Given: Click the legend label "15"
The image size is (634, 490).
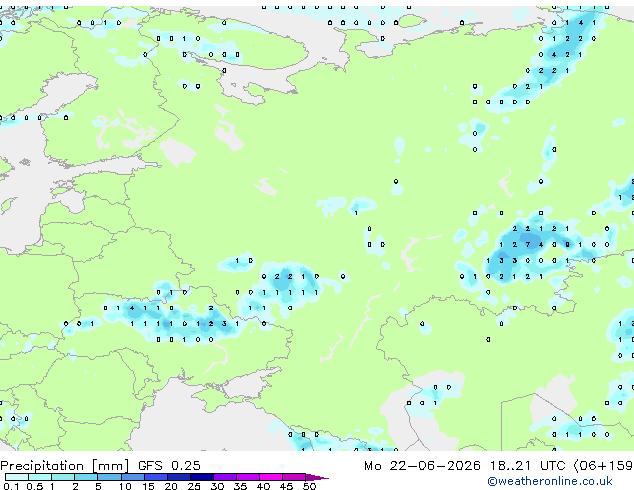Looking at the screenshot, I should 148,486.
